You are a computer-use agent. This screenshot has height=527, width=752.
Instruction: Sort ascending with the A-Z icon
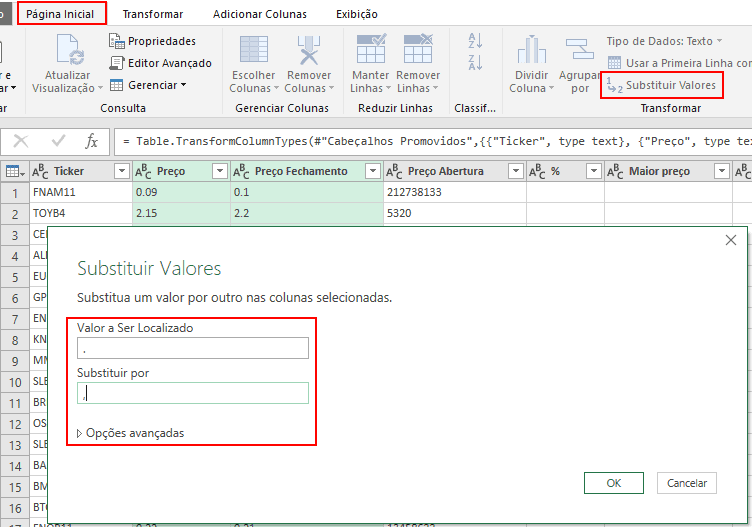[x=475, y=40]
